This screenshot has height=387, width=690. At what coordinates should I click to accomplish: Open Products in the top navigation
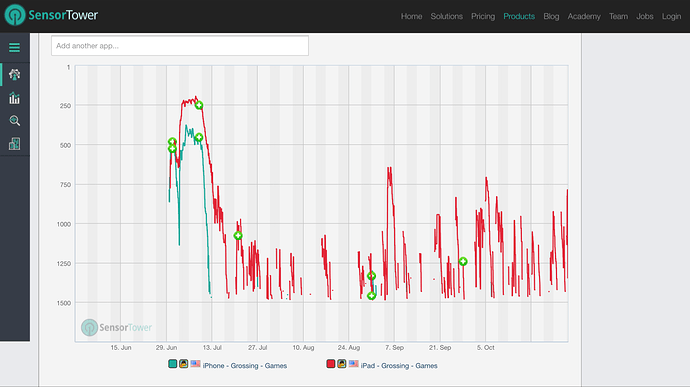click(x=519, y=16)
